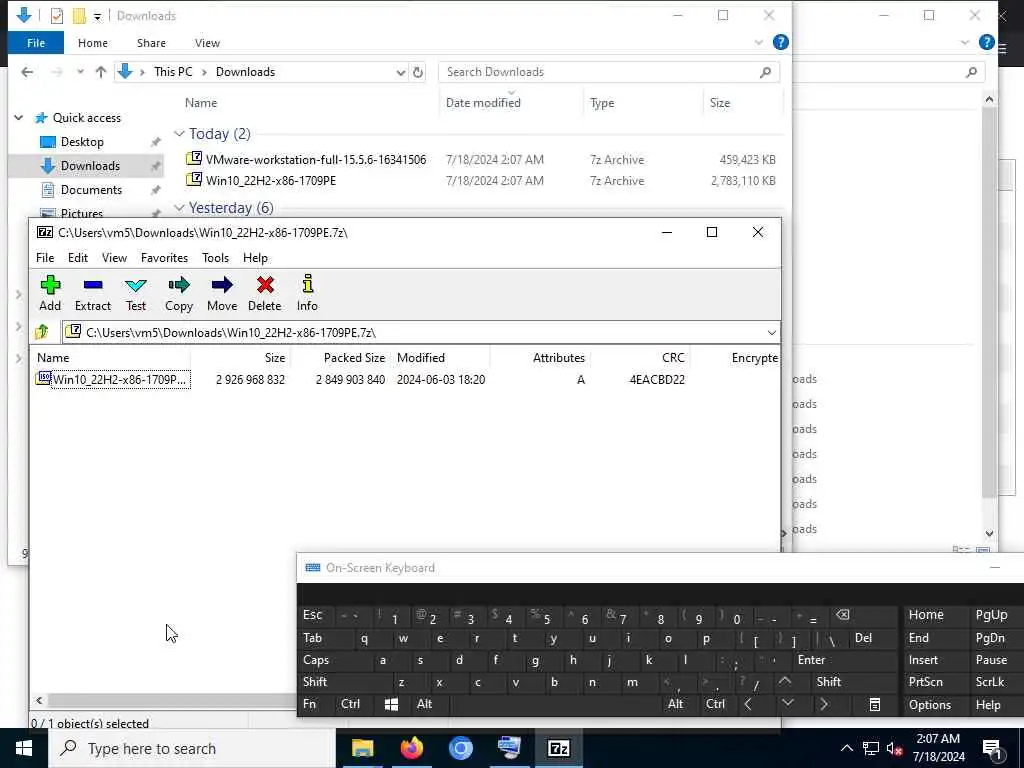Select Desktop in Quick access
This screenshot has width=1024, height=768.
pos(82,142)
